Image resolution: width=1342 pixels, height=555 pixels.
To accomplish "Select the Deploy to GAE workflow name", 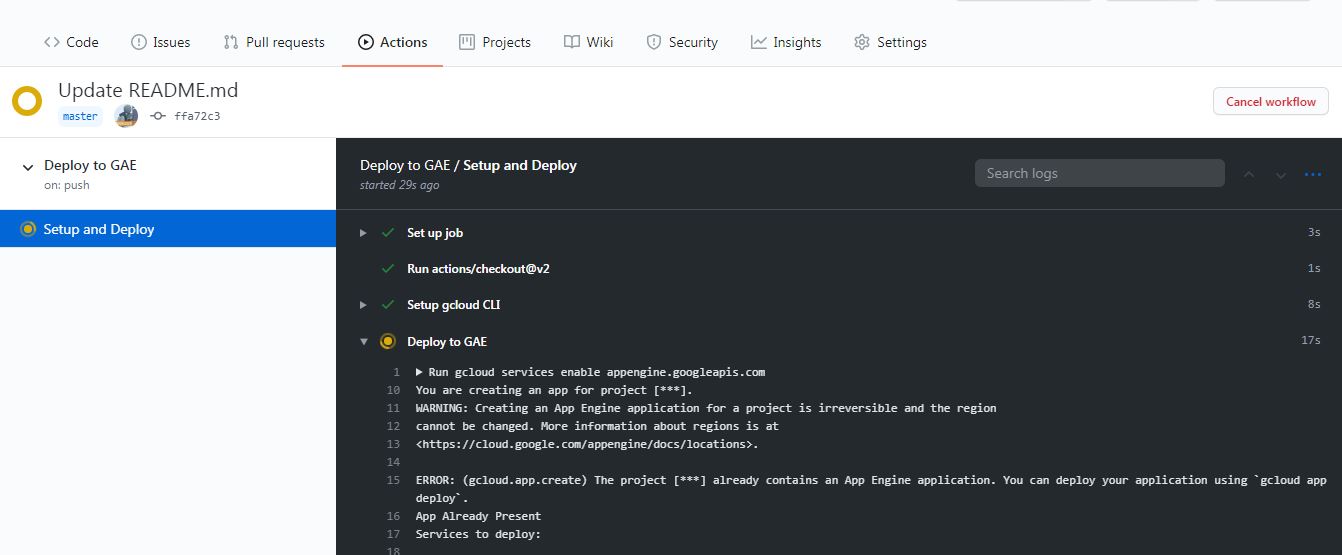I will [90, 165].
